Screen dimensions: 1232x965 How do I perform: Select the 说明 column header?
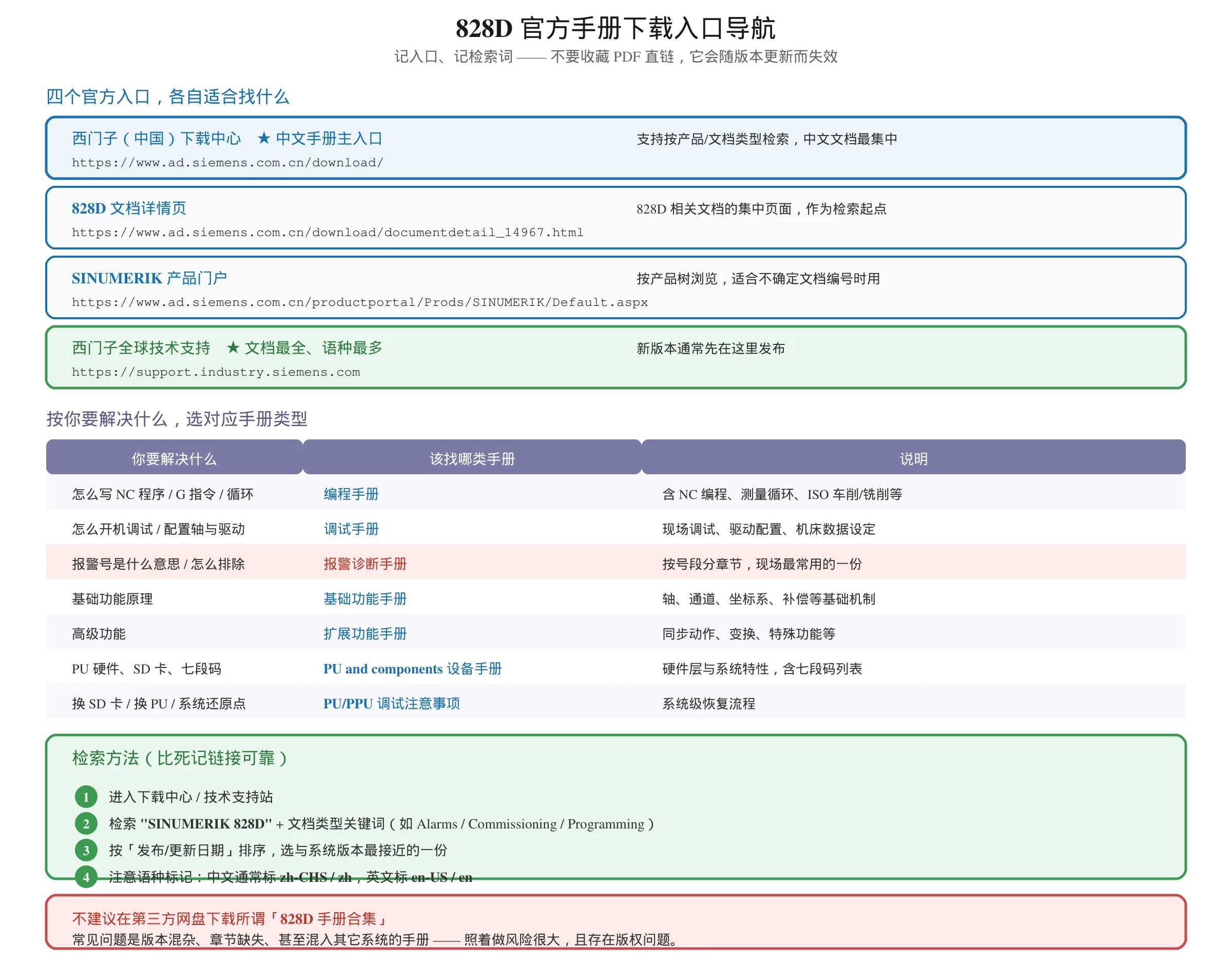(x=913, y=457)
